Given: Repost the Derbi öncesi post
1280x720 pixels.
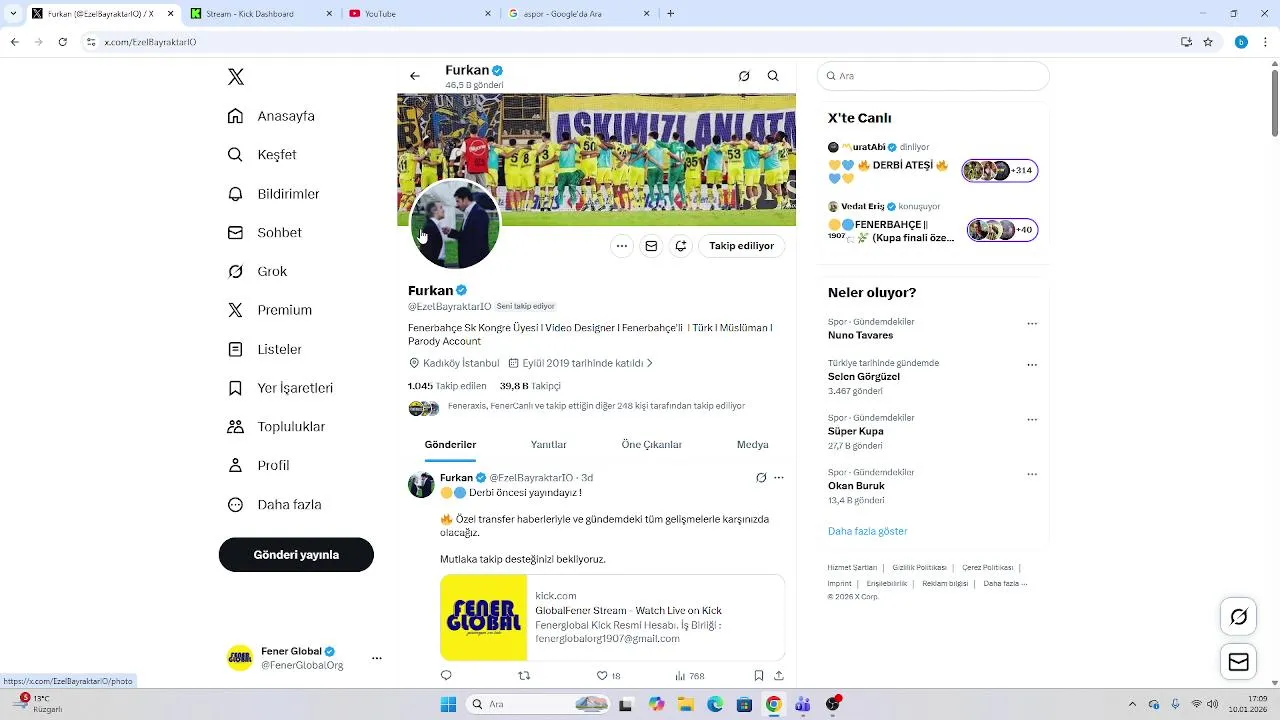Looking at the screenshot, I should (524, 676).
